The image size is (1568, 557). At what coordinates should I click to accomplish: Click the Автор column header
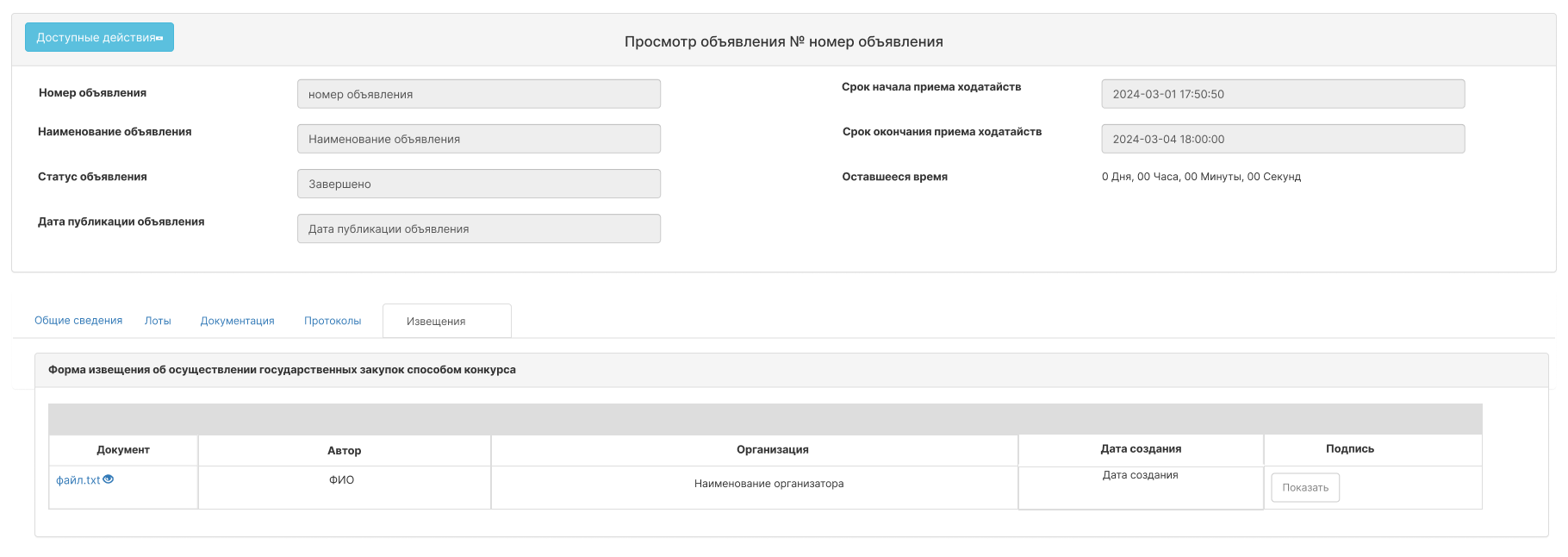[345, 450]
